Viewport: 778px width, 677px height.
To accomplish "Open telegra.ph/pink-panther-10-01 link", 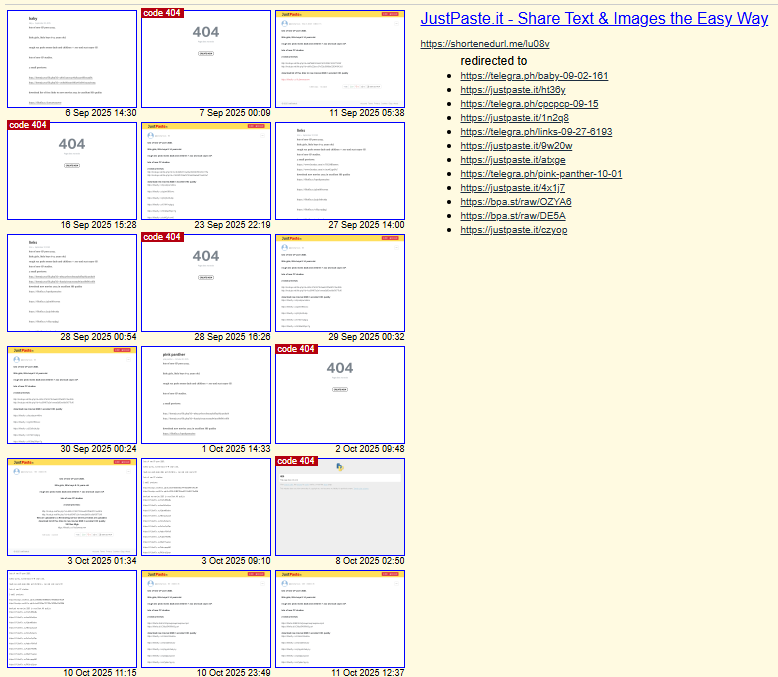I will [541, 174].
